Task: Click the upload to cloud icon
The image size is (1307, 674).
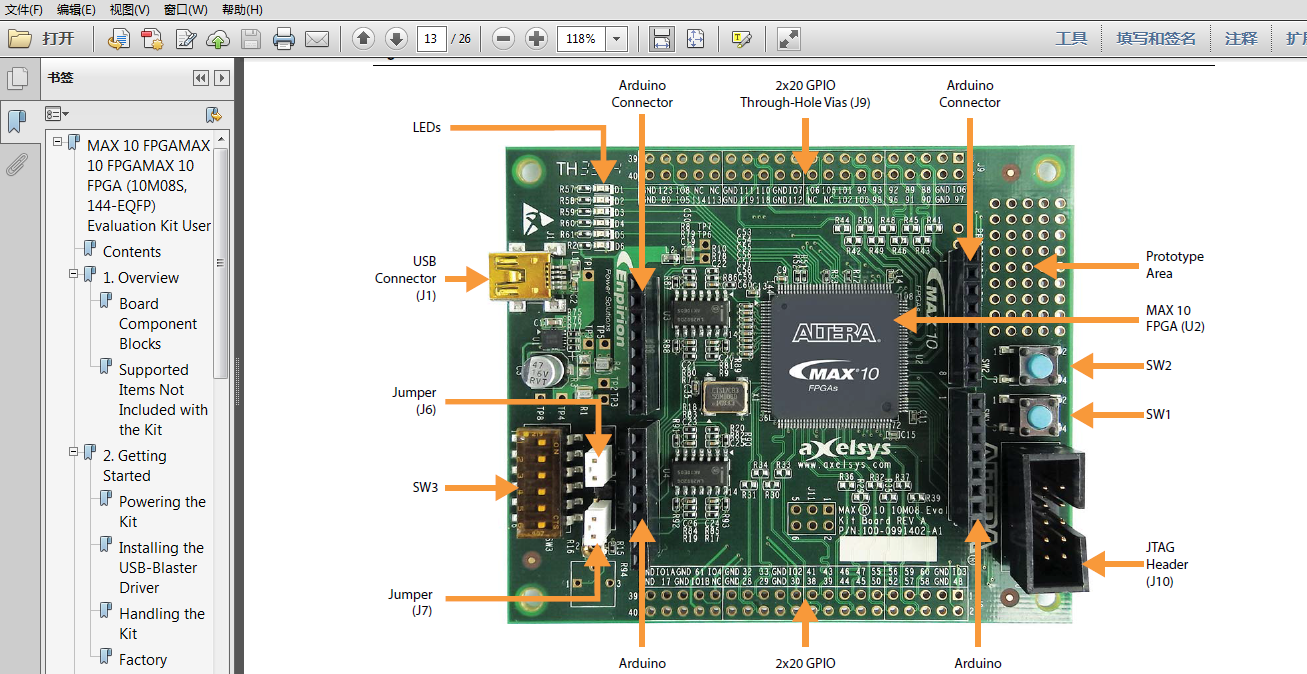Action: [x=218, y=39]
